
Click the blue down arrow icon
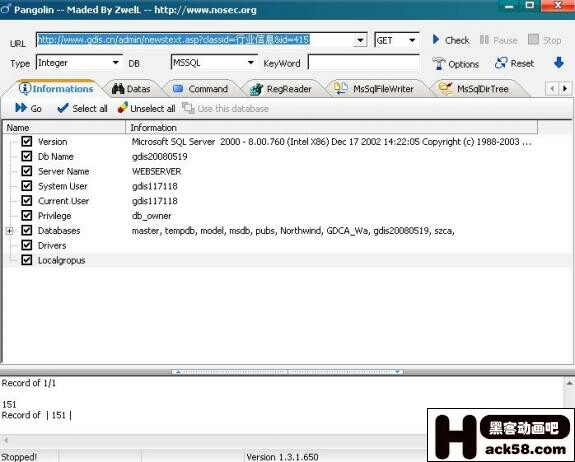[558, 63]
